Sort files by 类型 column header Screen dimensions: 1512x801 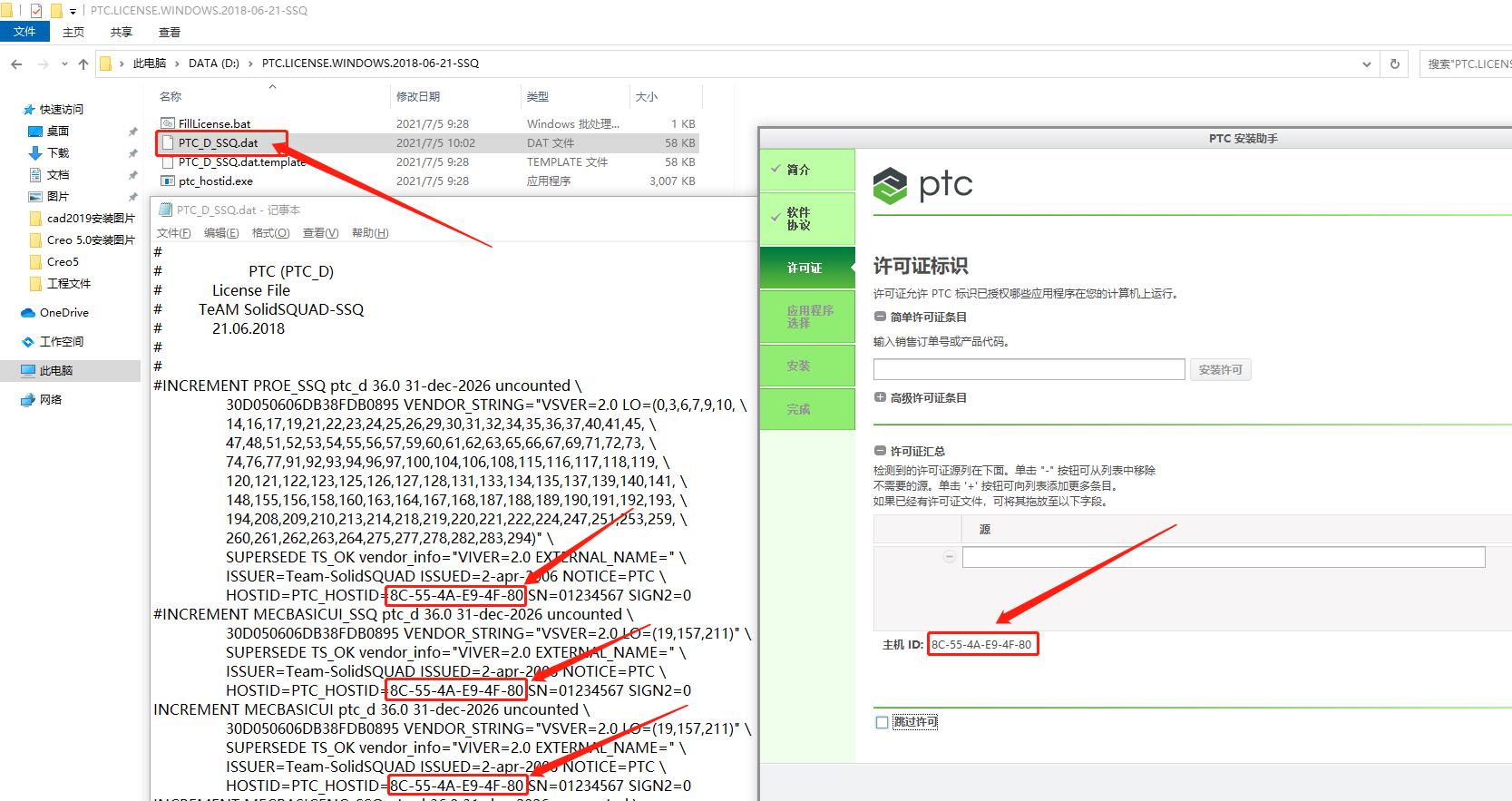[538, 96]
